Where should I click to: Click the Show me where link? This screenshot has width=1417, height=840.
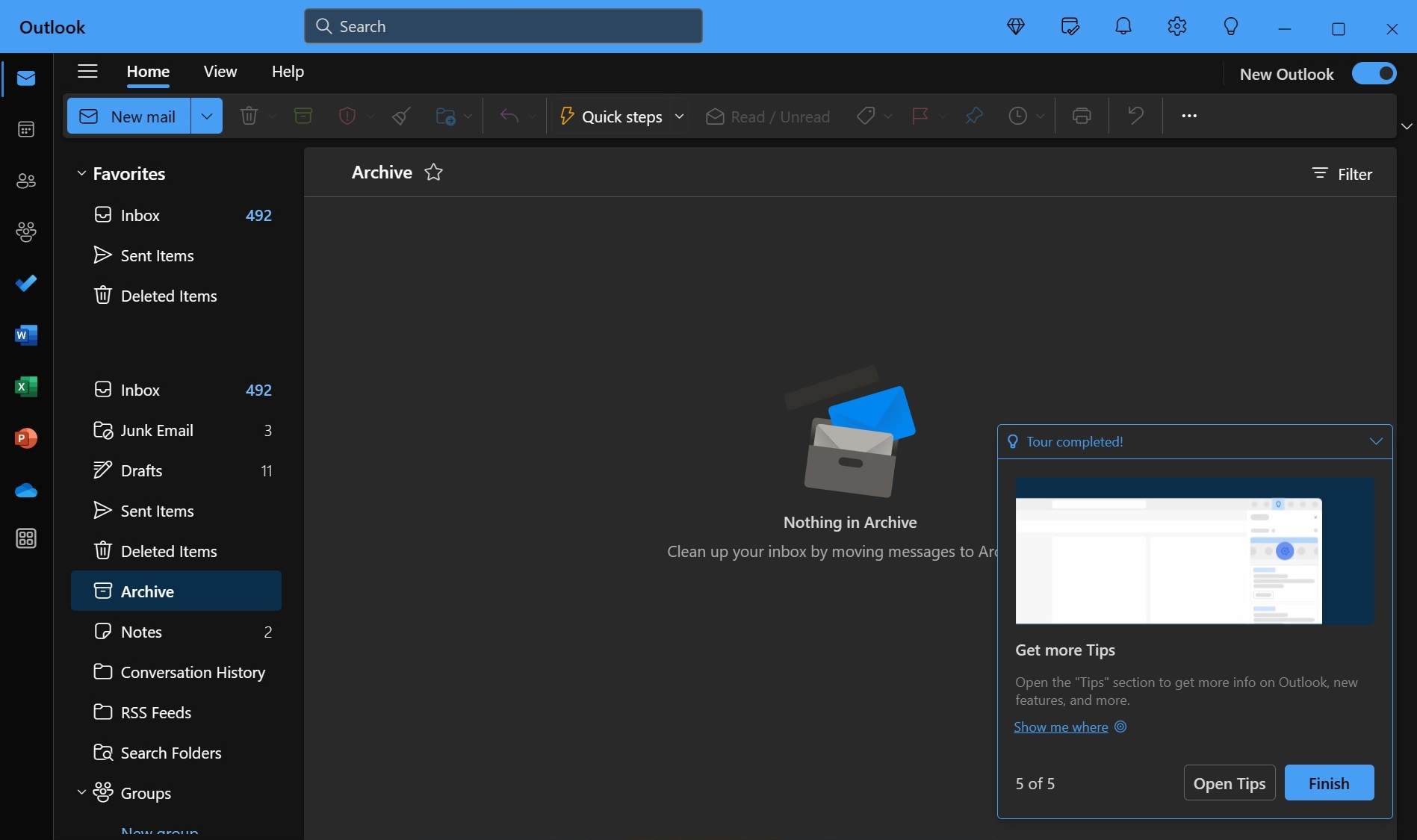[1061, 727]
